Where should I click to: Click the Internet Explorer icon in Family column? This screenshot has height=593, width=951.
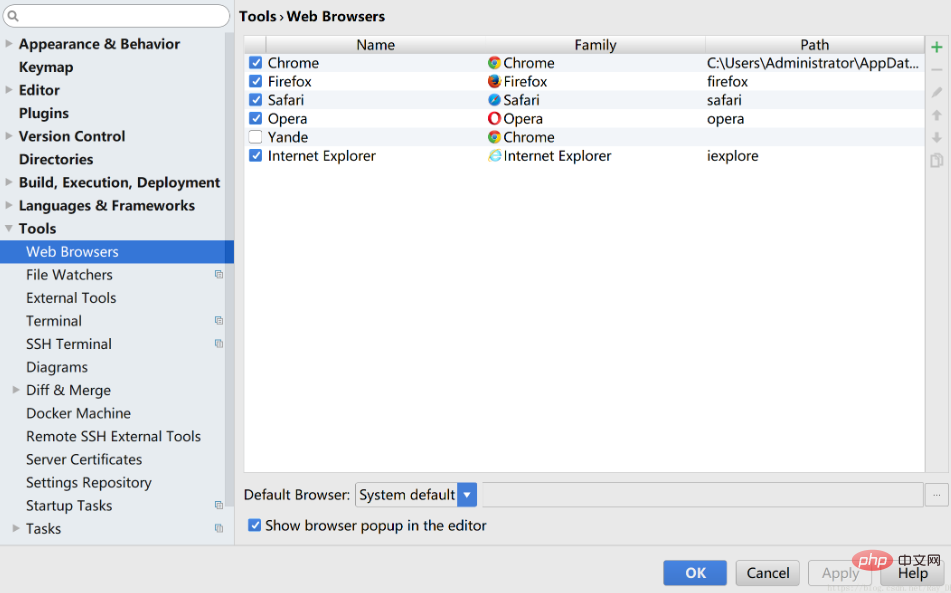click(494, 156)
